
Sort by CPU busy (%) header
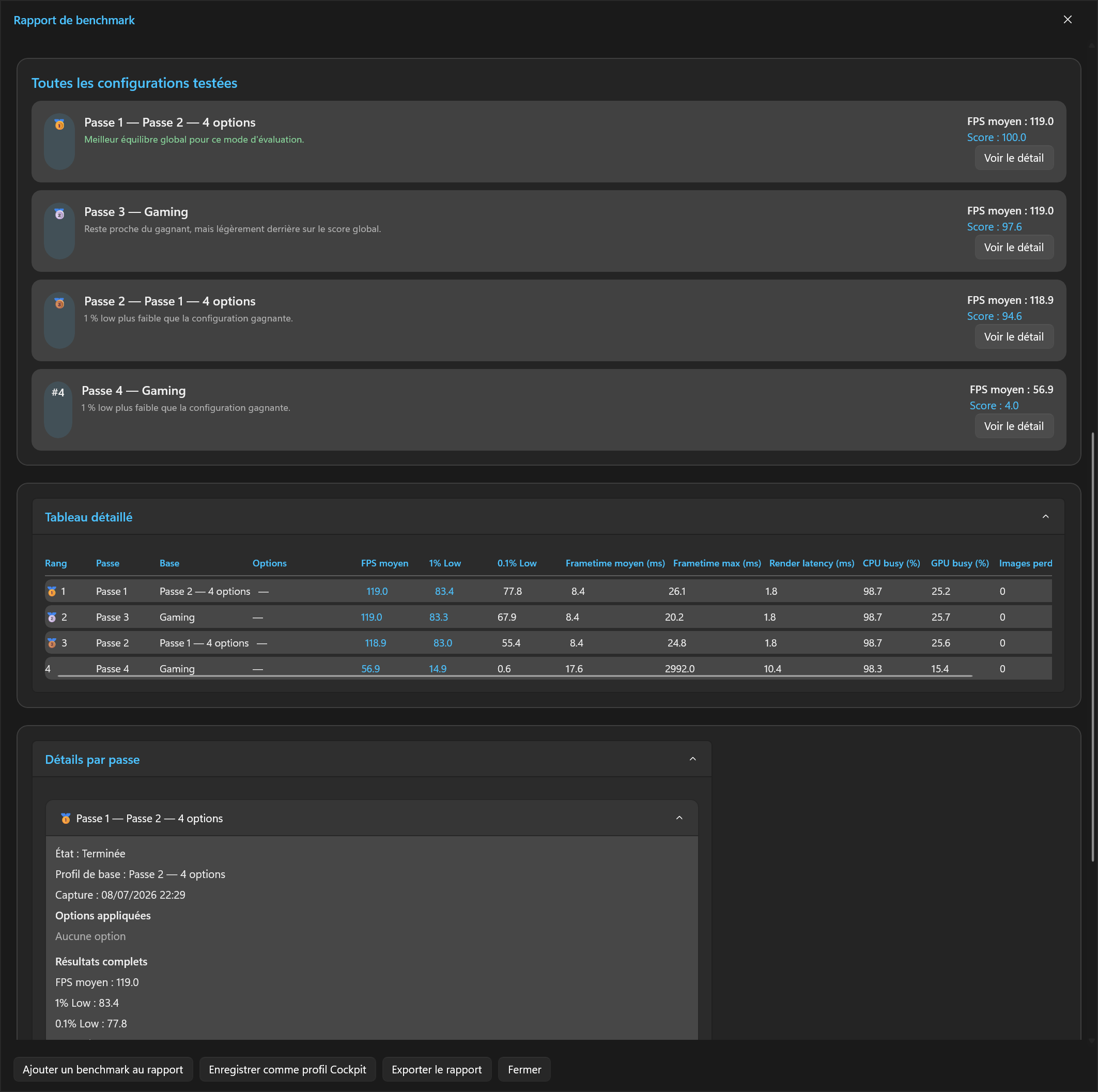[x=891, y=563]
